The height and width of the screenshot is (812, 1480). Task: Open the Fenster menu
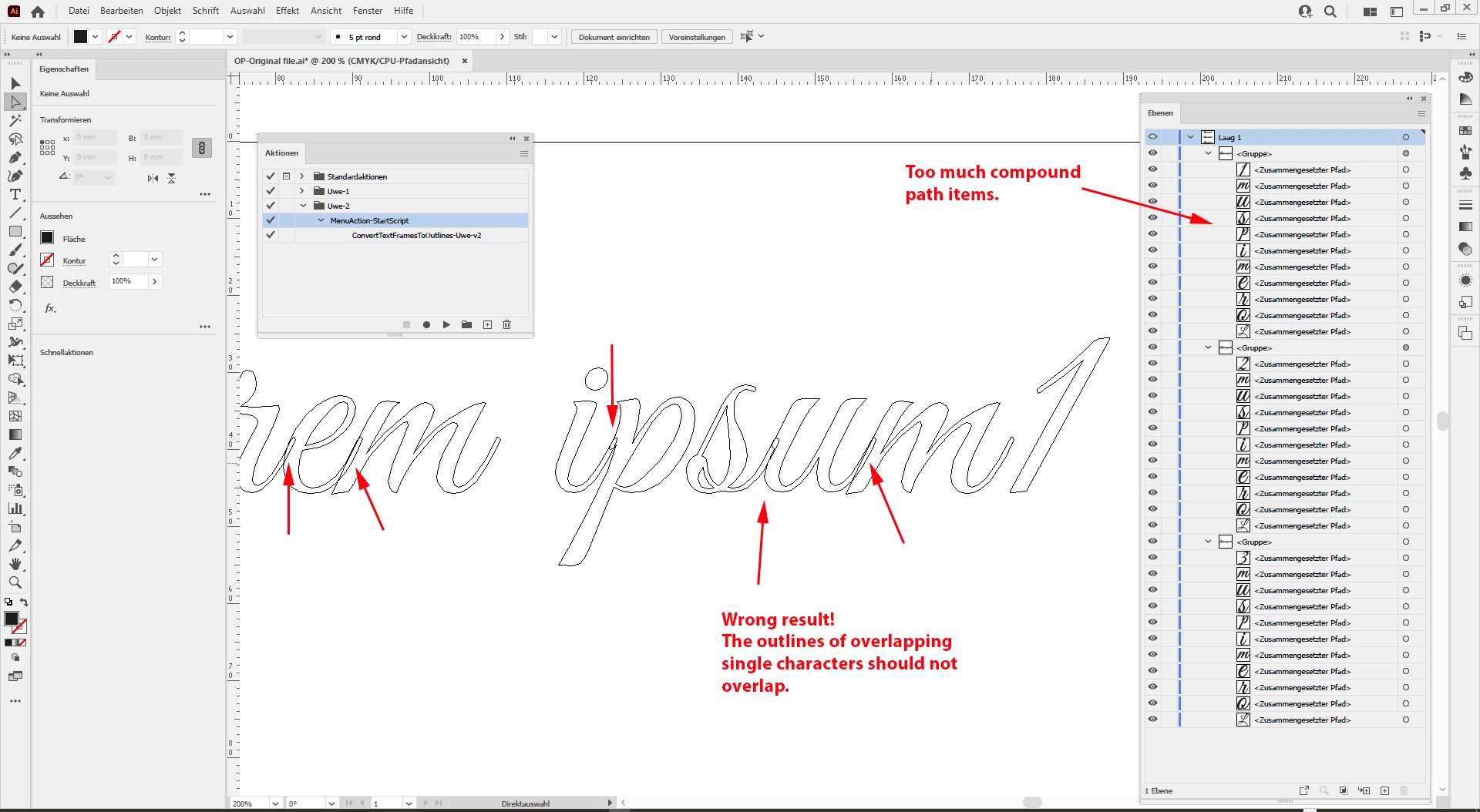coord(368,11)
